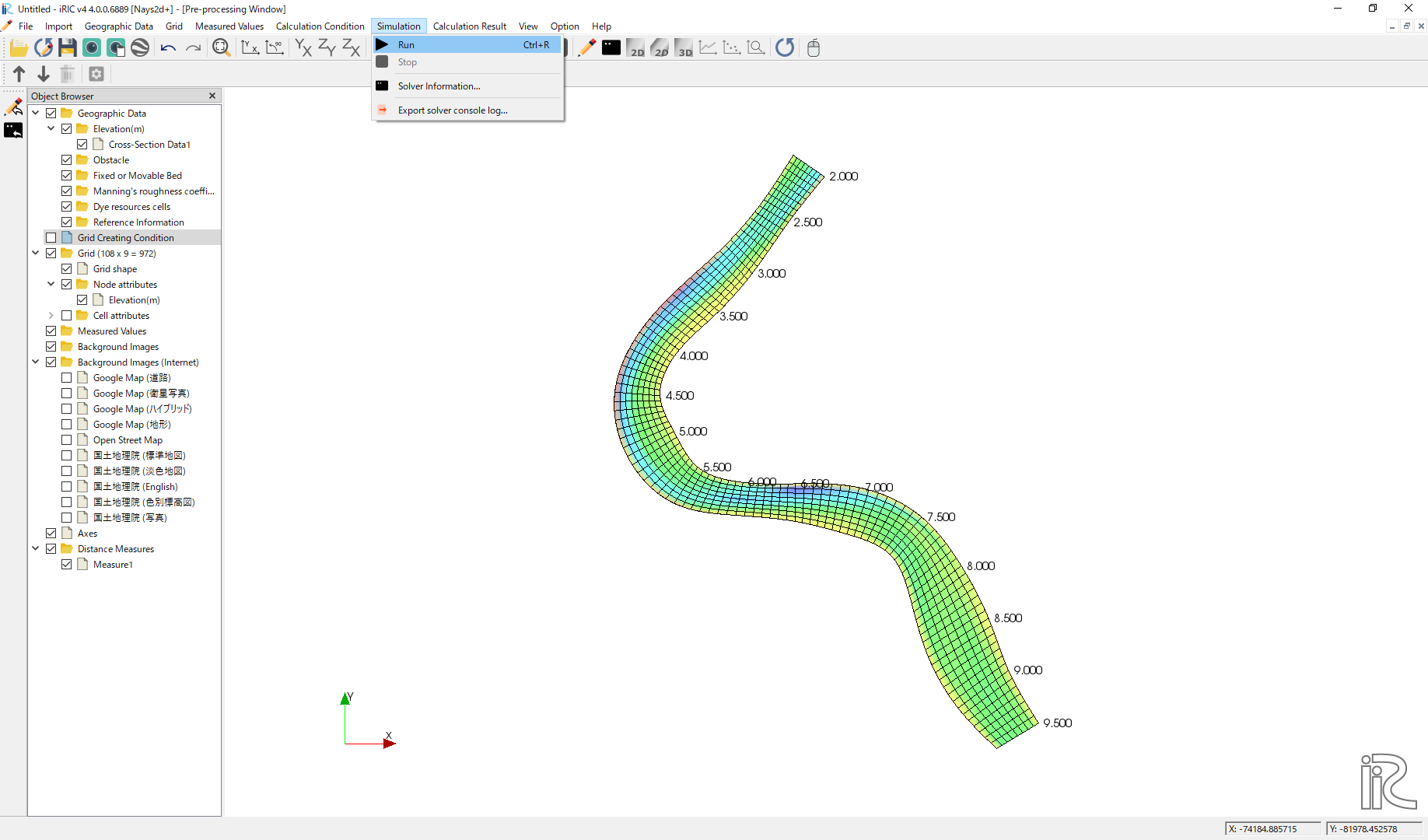Screen dimensions: 1428x840
Task: Uncheck the Cross-Section Data1 checkbox
Action: (x=82, y=145)
